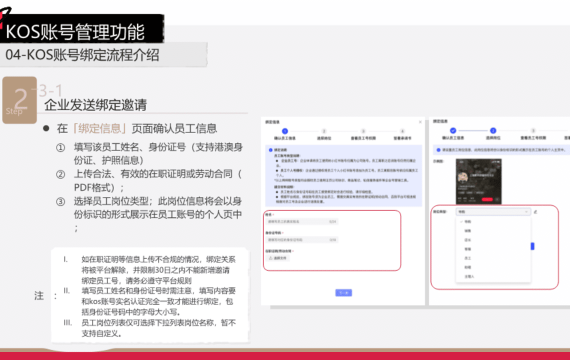This screenshot has width=570, height=360.
Task: Focus the ID number input field
Action: point(302,240)
